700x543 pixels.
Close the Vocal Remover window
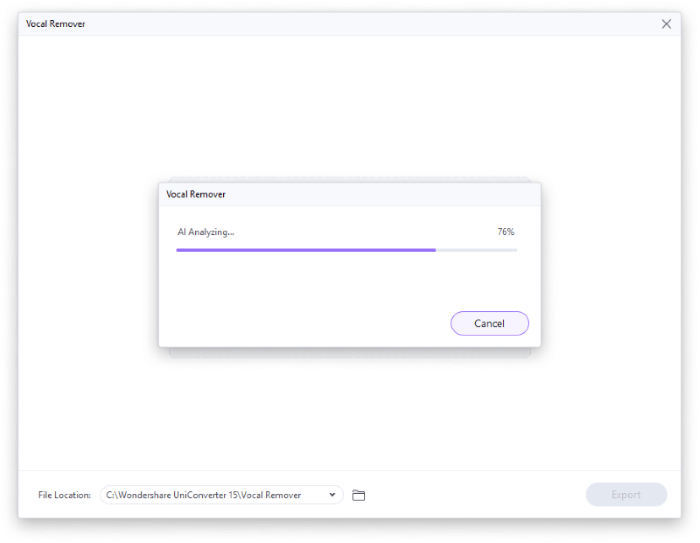click(666, 24)
